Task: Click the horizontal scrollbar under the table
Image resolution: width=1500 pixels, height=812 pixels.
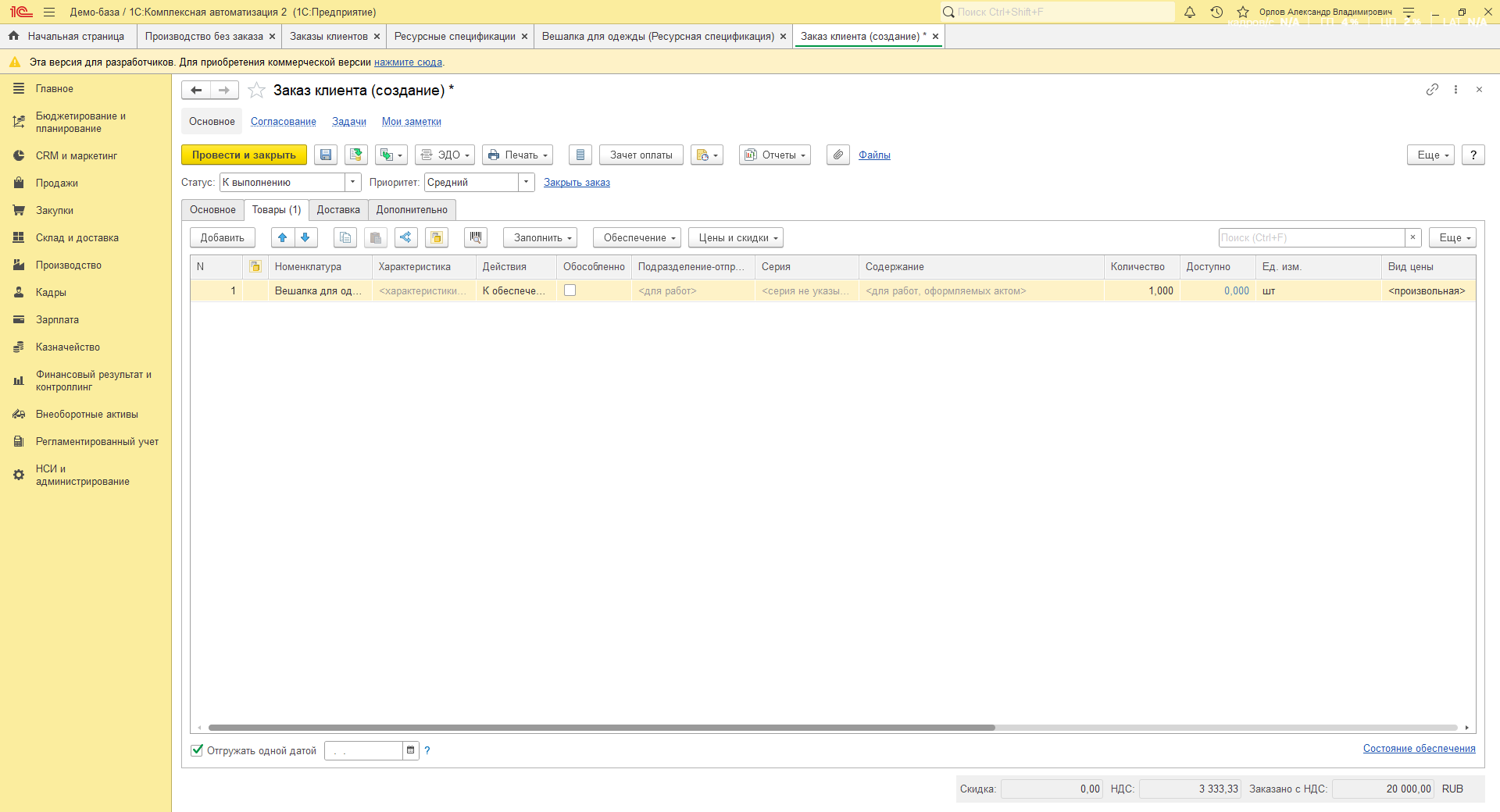Action: click(x=602, y=727)
